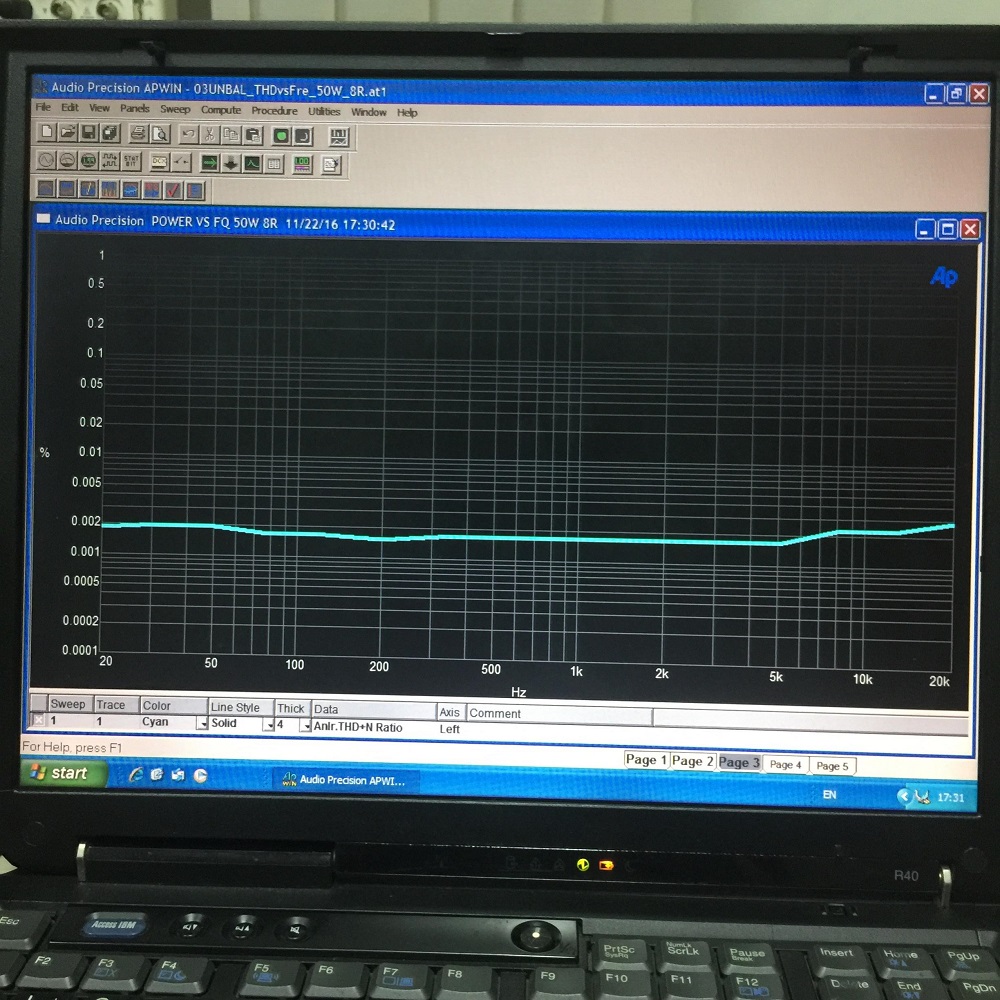1000x1000 pixels.
Task: Open Analog Generator sine wave panel icon
Action: pyautogui.click(x=46, y=159)
